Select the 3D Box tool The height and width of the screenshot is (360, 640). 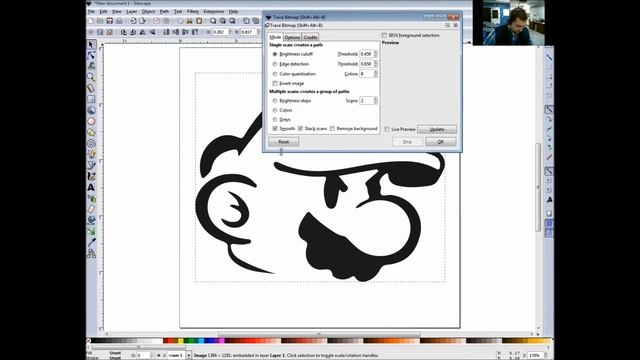[91, 110]
